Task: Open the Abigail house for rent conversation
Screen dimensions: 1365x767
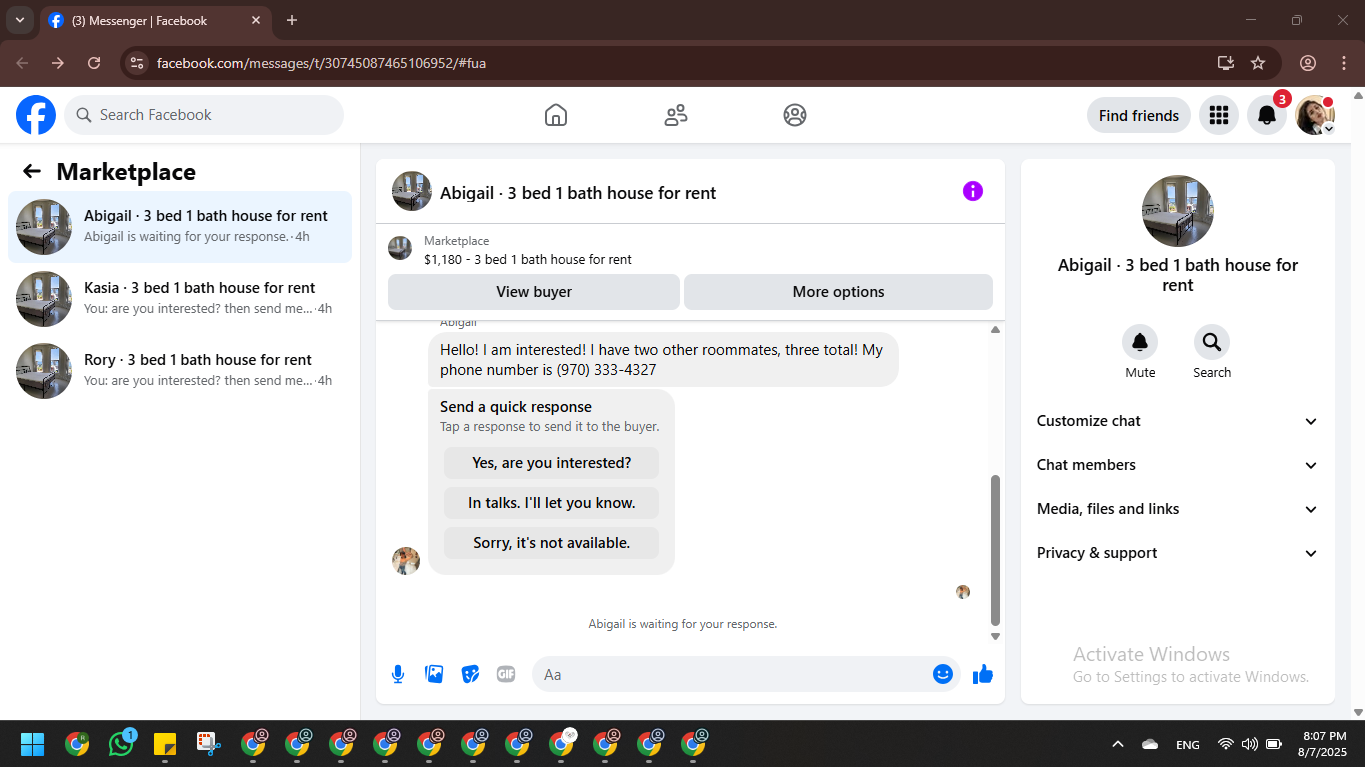Action: pos(180,227)
